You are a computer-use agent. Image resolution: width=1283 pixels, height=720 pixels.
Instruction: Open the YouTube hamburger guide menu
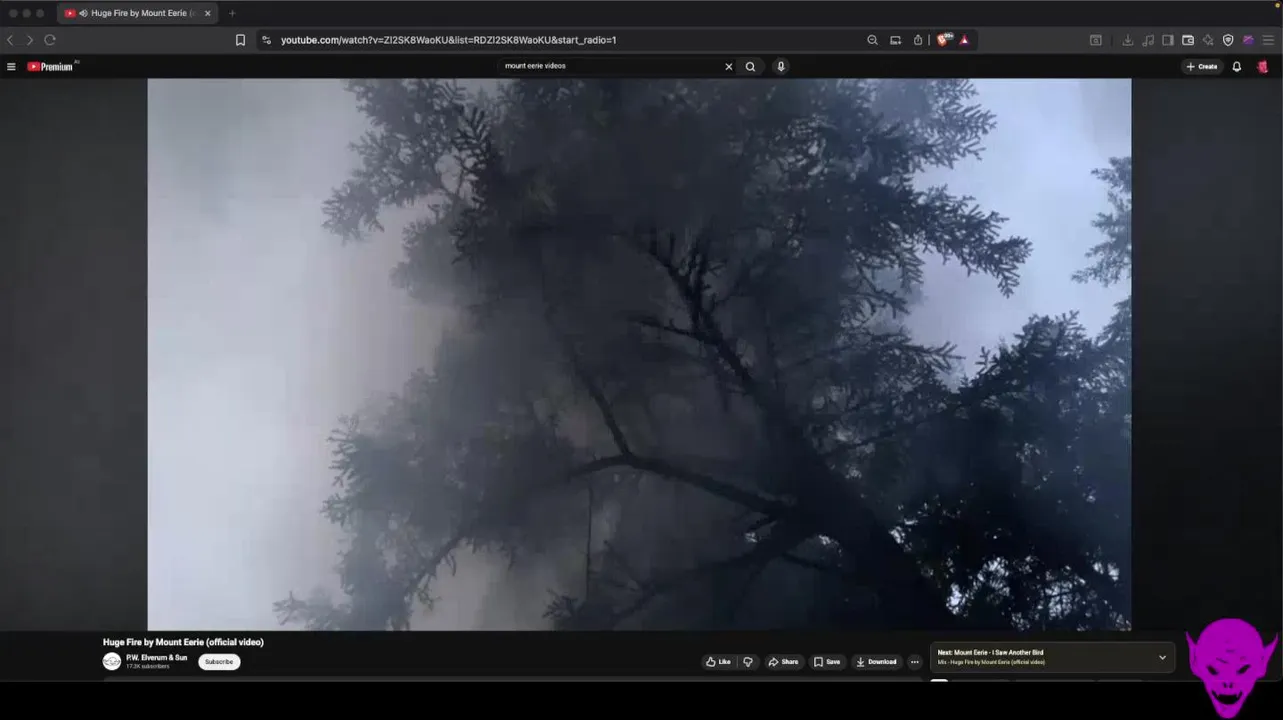click(x=11, y=67)
